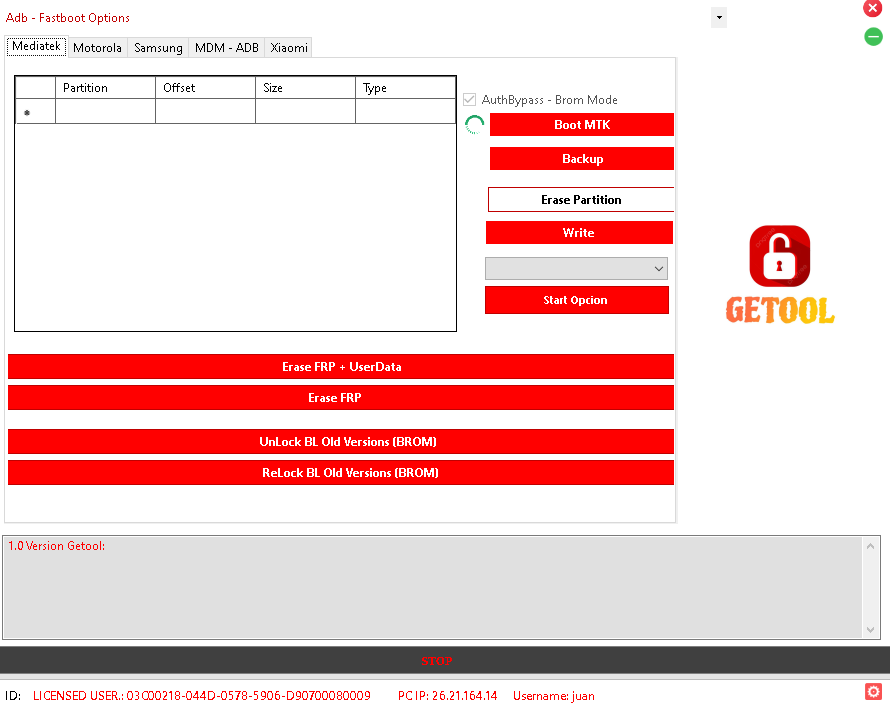Click the red close circle icon

872,9
